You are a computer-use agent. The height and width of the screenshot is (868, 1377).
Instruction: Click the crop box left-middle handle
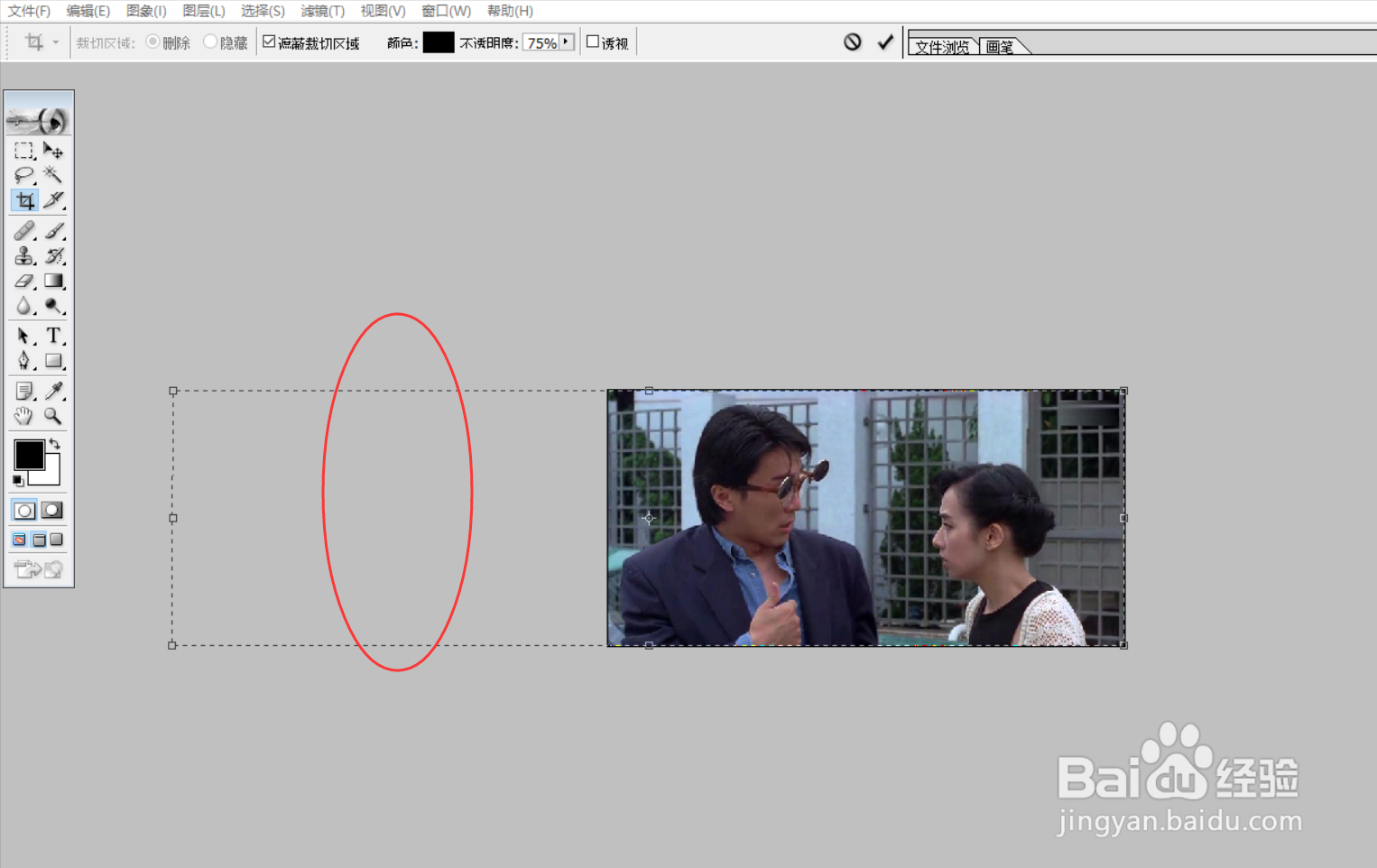173,518
